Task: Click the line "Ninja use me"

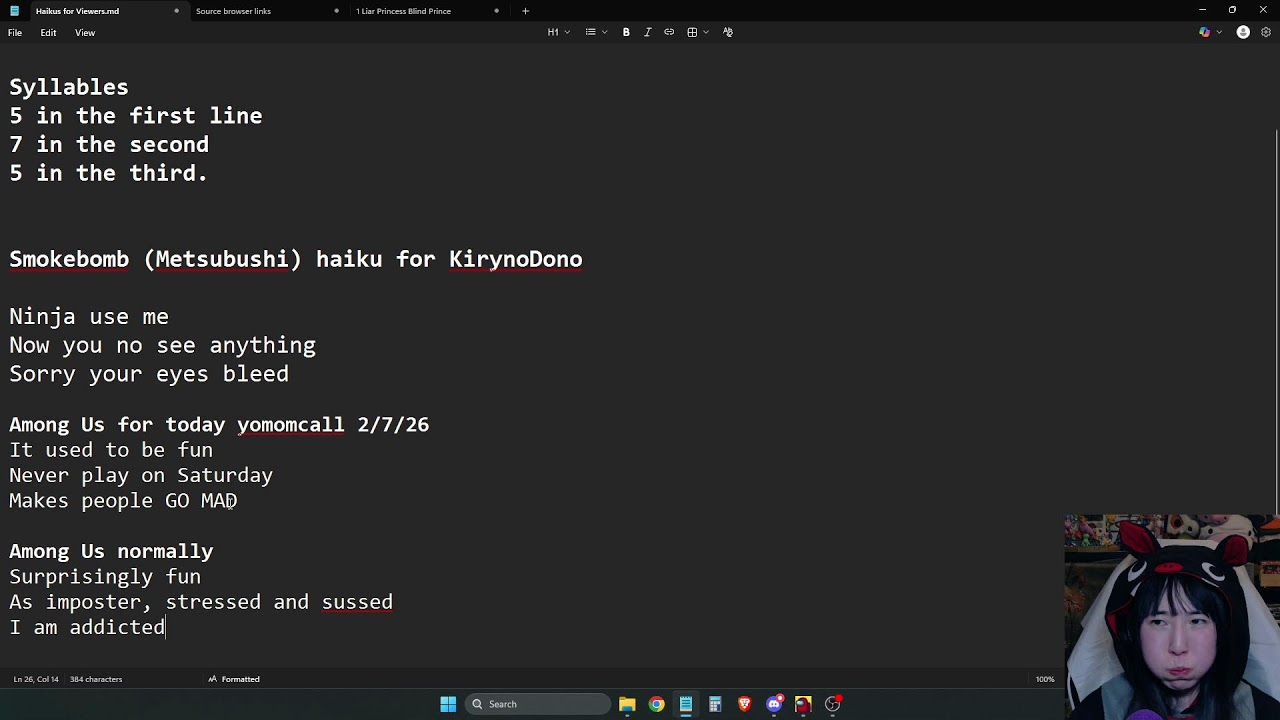Action: click(89, 317)
